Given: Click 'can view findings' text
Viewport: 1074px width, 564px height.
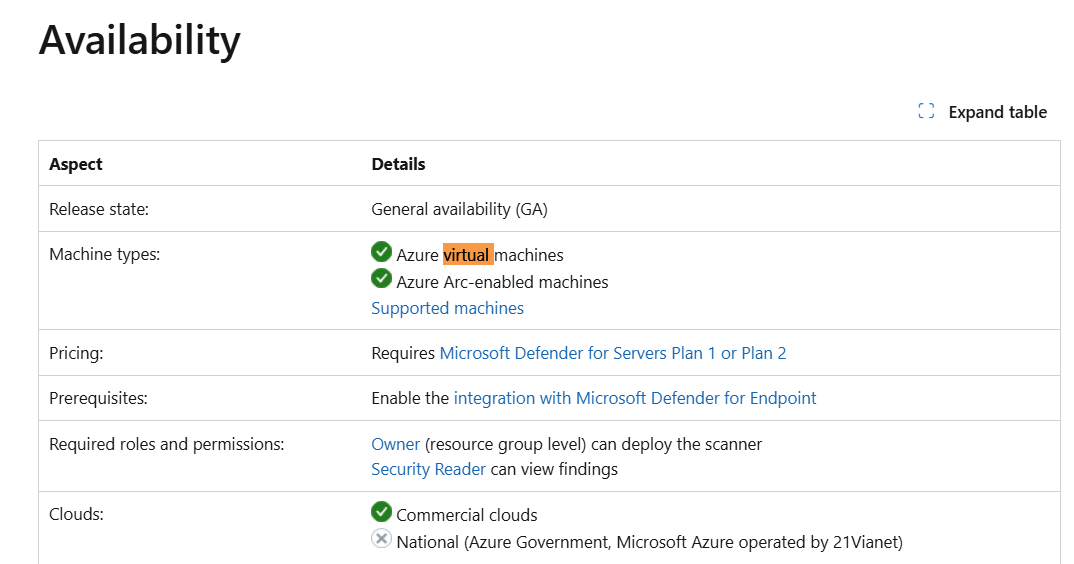Looking at the screenshot, I should click(x=554, y=469).
